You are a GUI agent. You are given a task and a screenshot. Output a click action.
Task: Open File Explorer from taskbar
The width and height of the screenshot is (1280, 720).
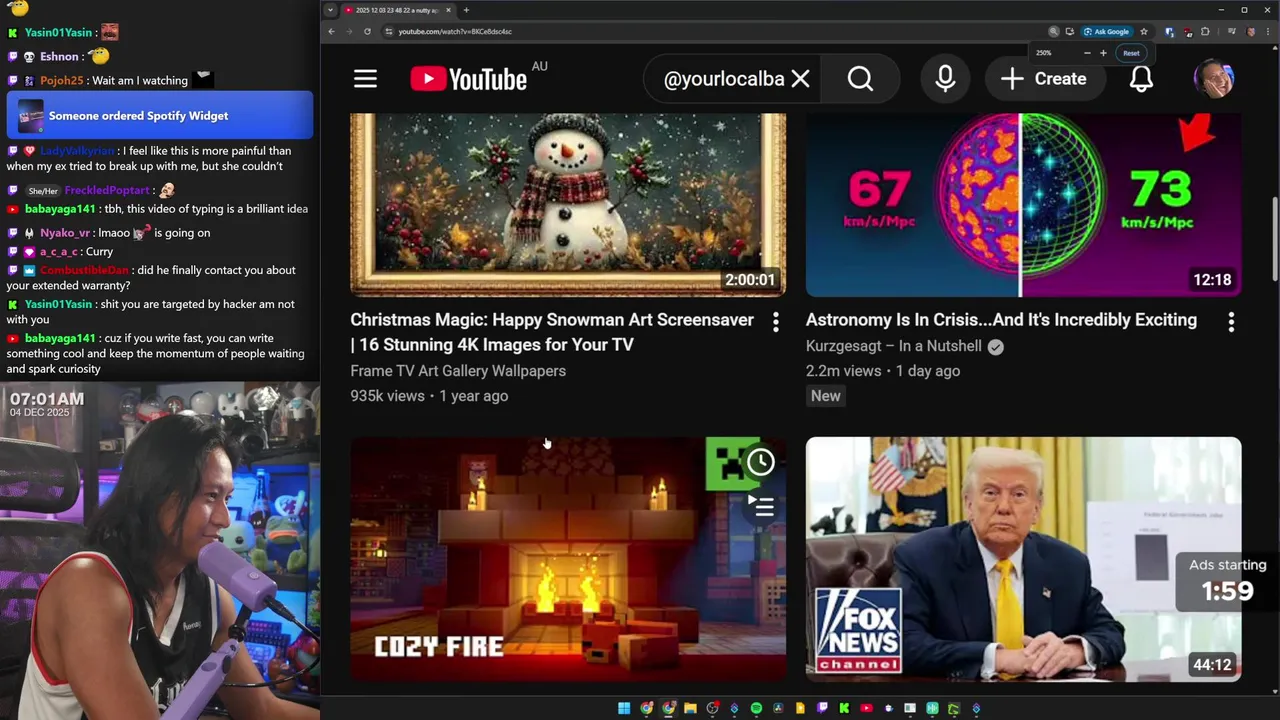click(690, 708)
